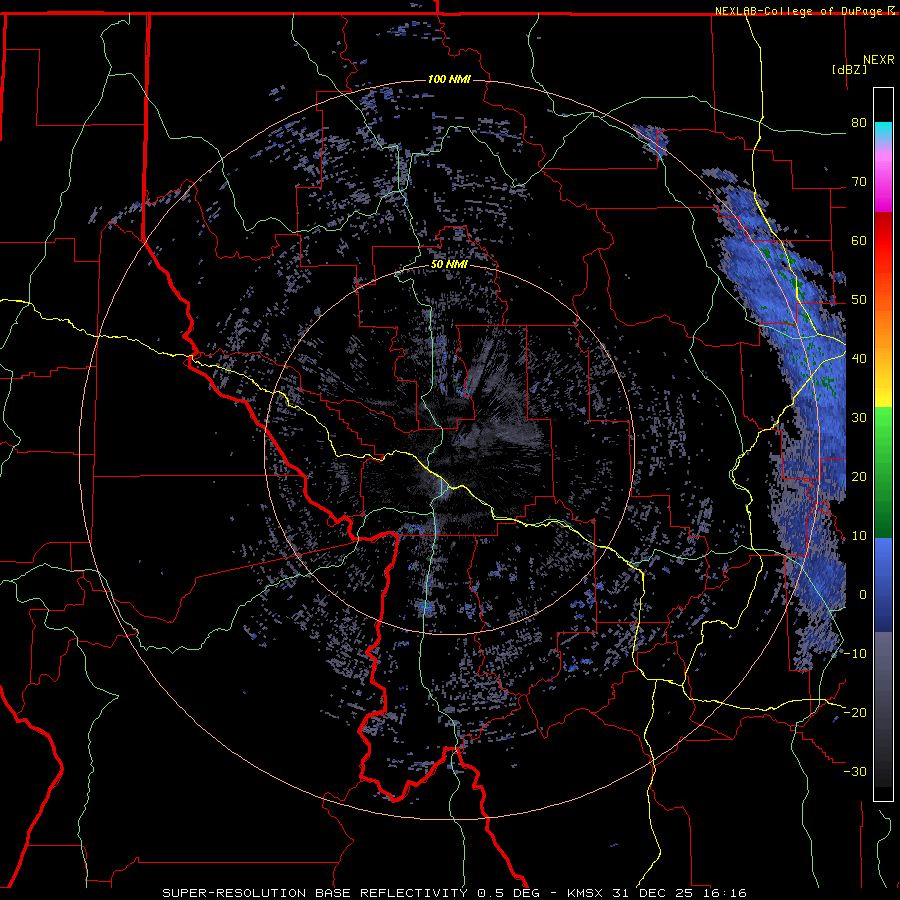The height and width of the screenshot is (900, 900).
Task: Click the -10 value on dBZ scale
Action: 856,654
